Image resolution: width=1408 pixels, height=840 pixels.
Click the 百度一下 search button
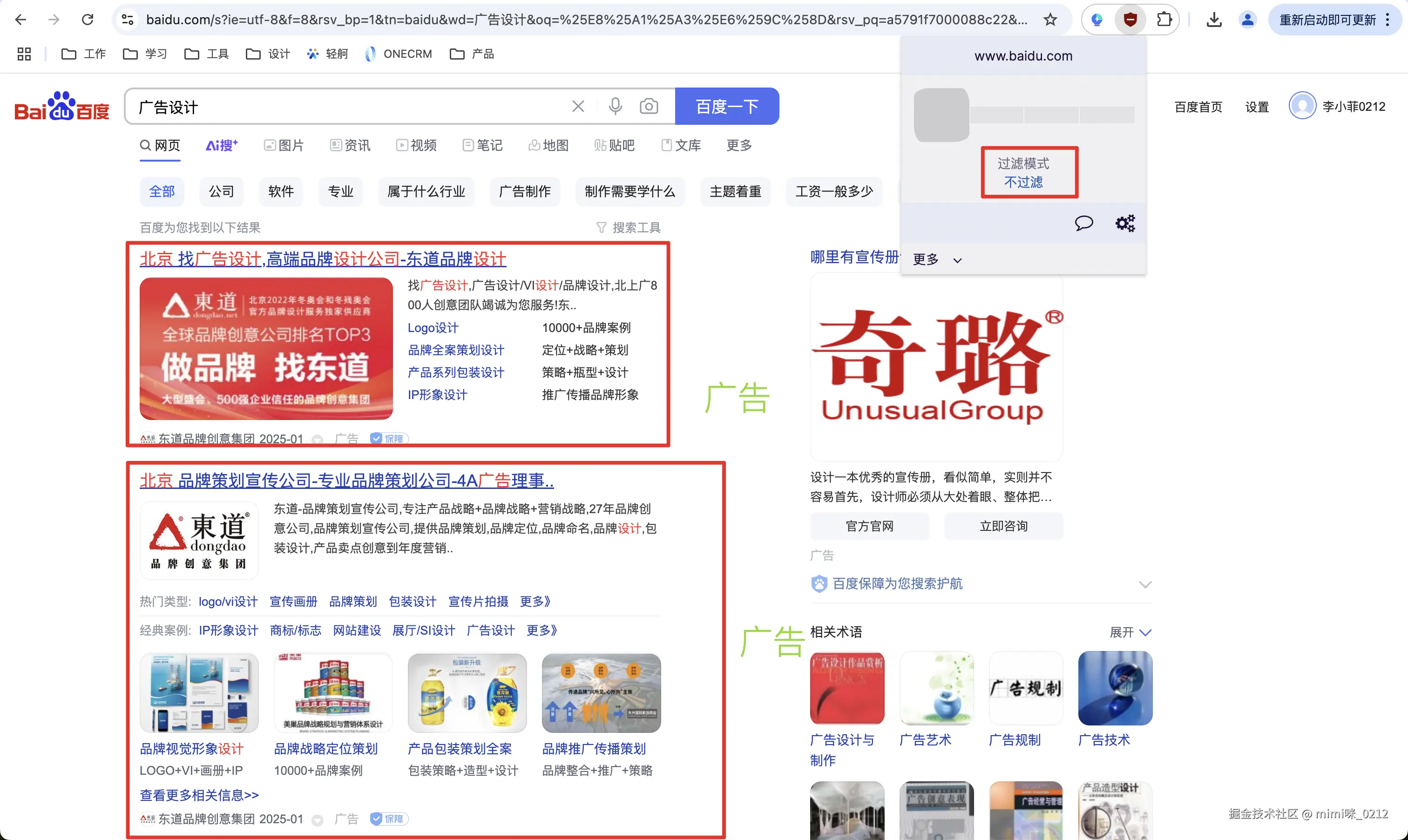tap(727, 107)
